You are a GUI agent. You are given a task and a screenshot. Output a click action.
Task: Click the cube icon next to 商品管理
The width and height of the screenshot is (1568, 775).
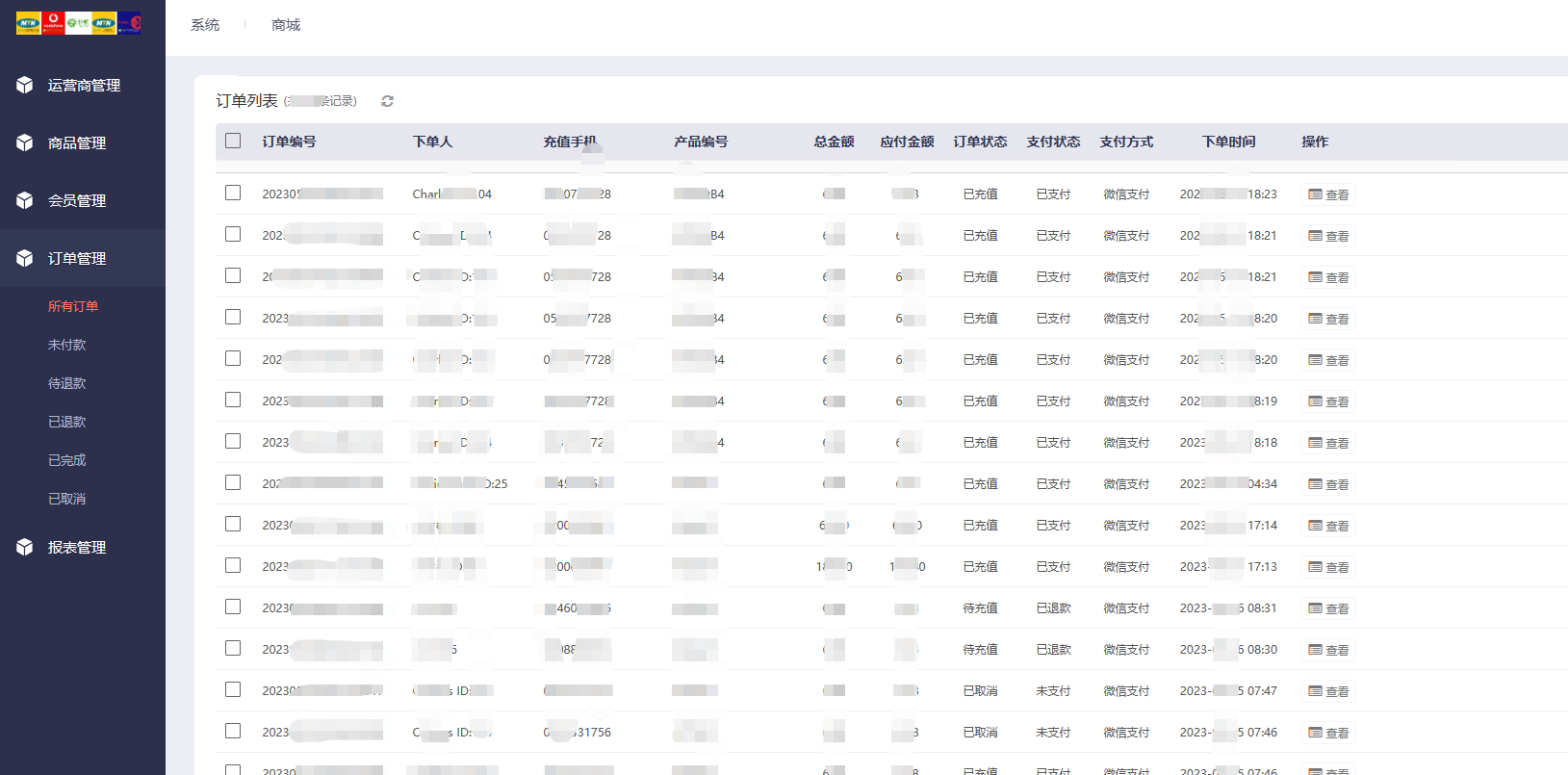coord(25,142)
